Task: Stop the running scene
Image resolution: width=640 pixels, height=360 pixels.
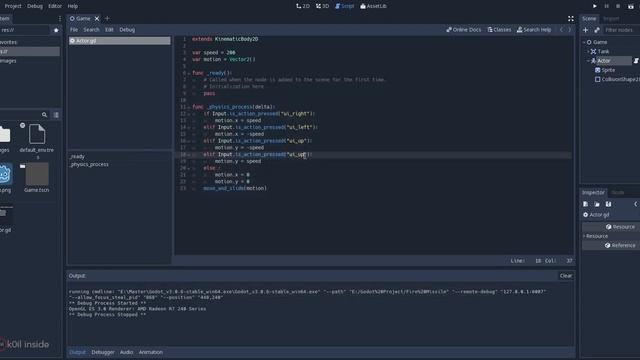Action: click(618, 6)
